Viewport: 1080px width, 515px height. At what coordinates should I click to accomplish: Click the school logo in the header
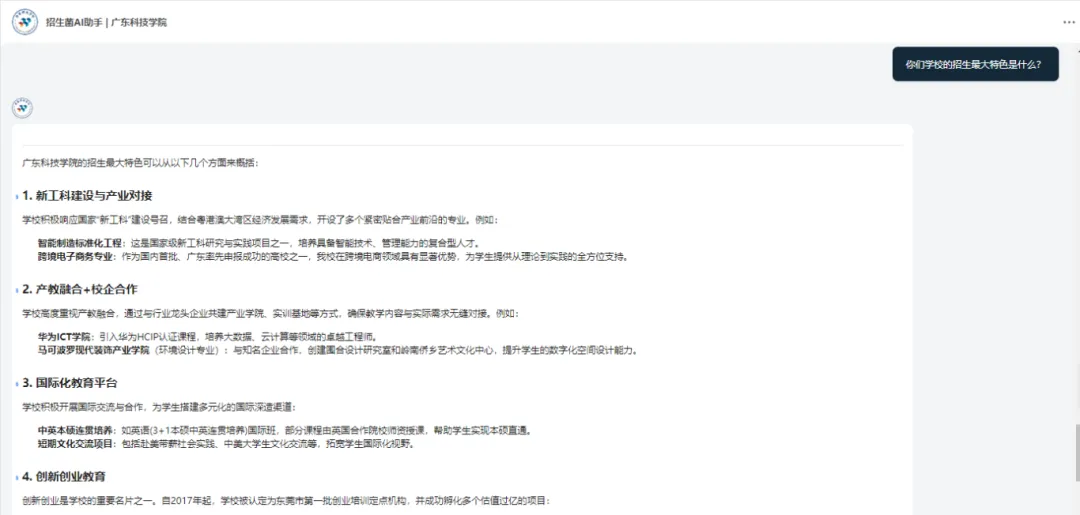tap(25, 22)
